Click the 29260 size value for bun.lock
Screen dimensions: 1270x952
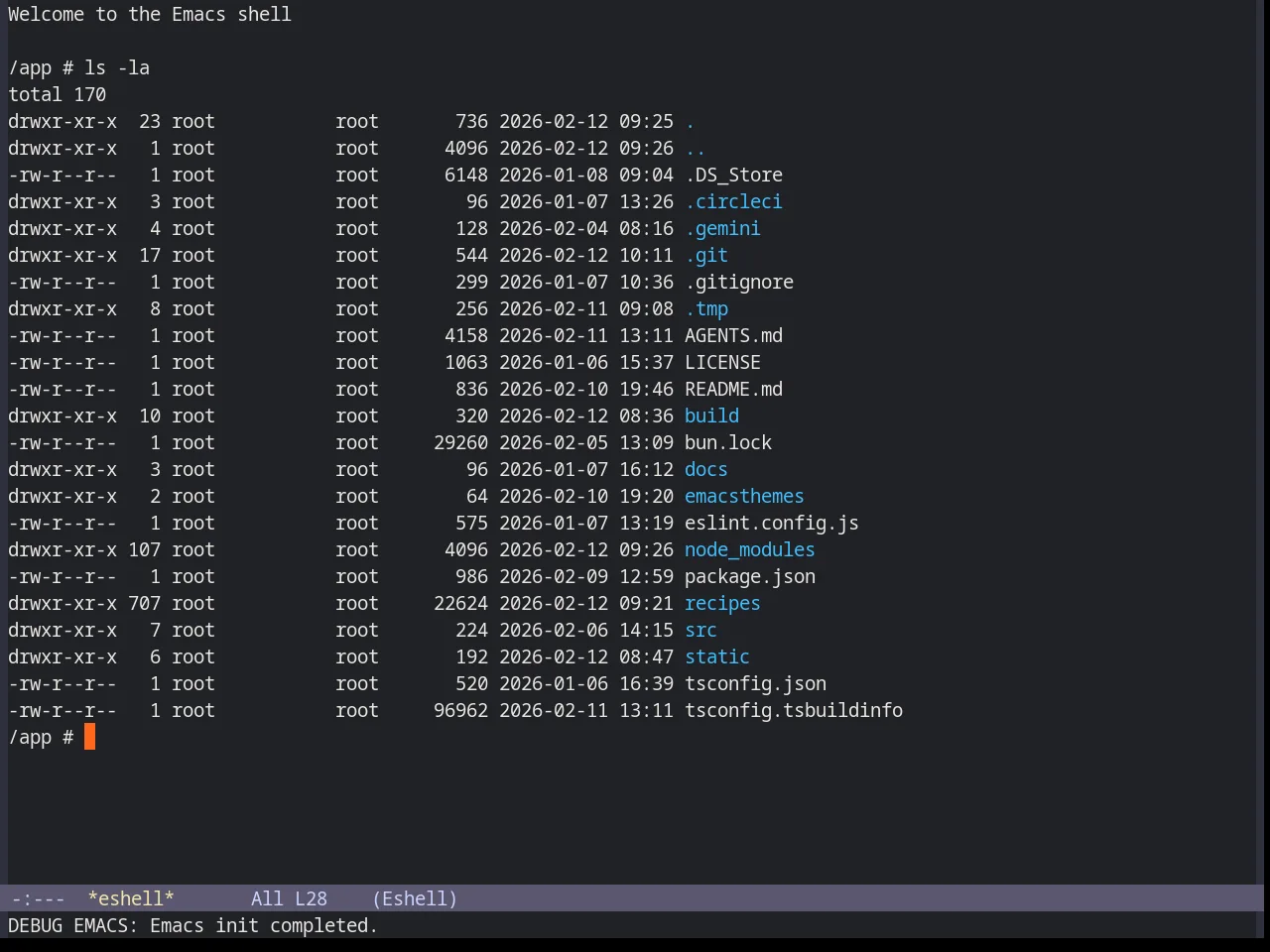point(460,443)
